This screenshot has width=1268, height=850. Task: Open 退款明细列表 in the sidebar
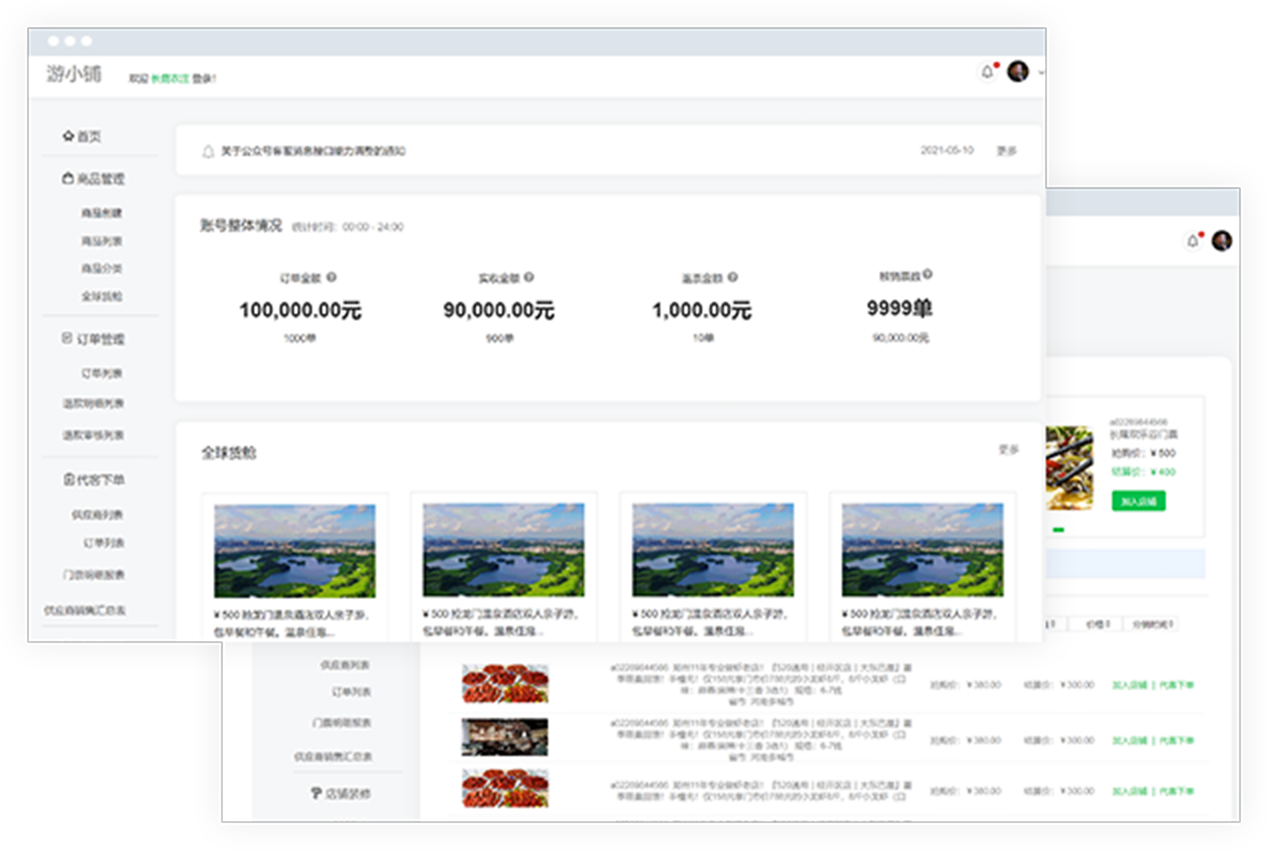click(93, 403)
